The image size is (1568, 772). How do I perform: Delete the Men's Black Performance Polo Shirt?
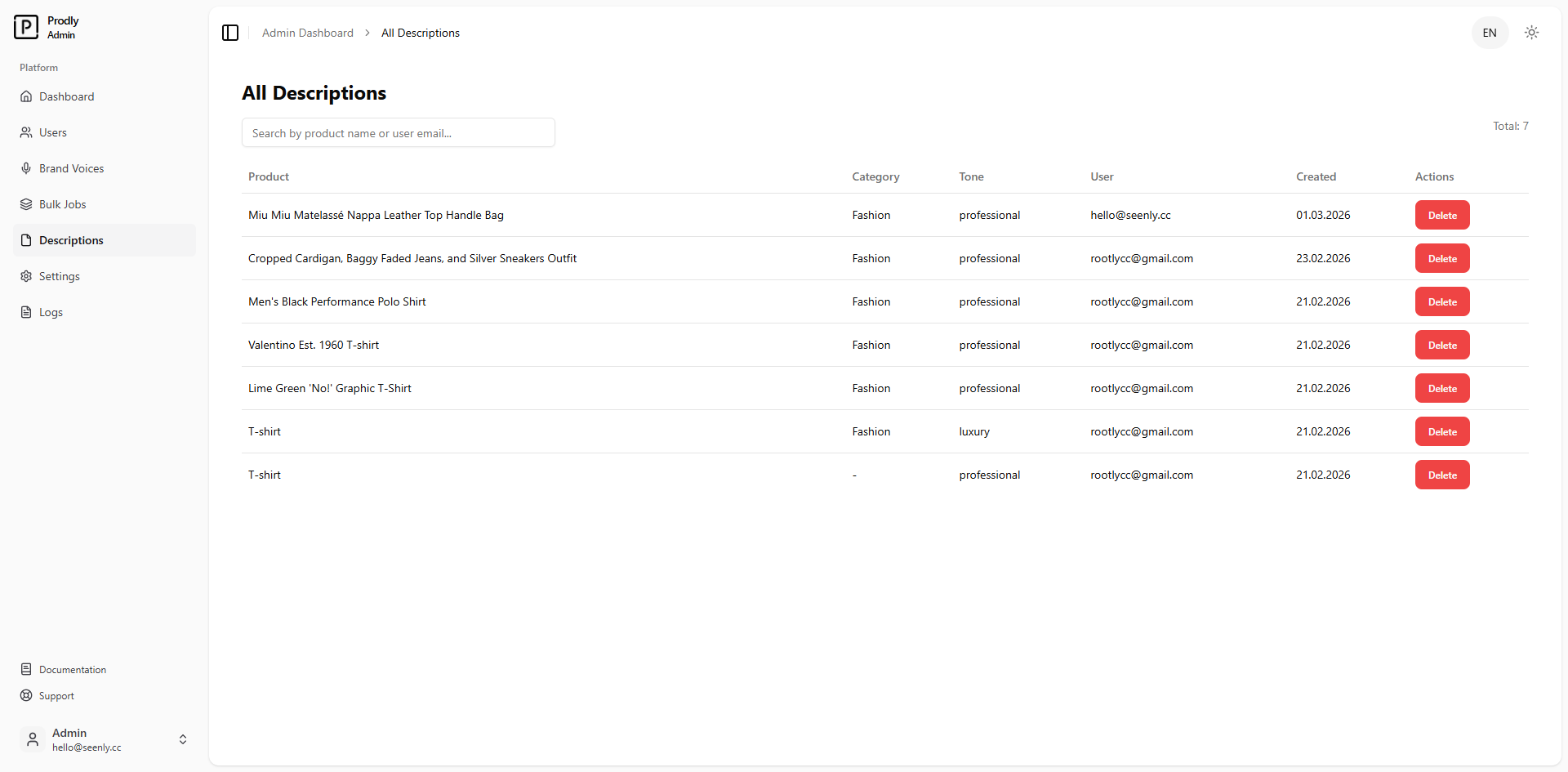1441,302
